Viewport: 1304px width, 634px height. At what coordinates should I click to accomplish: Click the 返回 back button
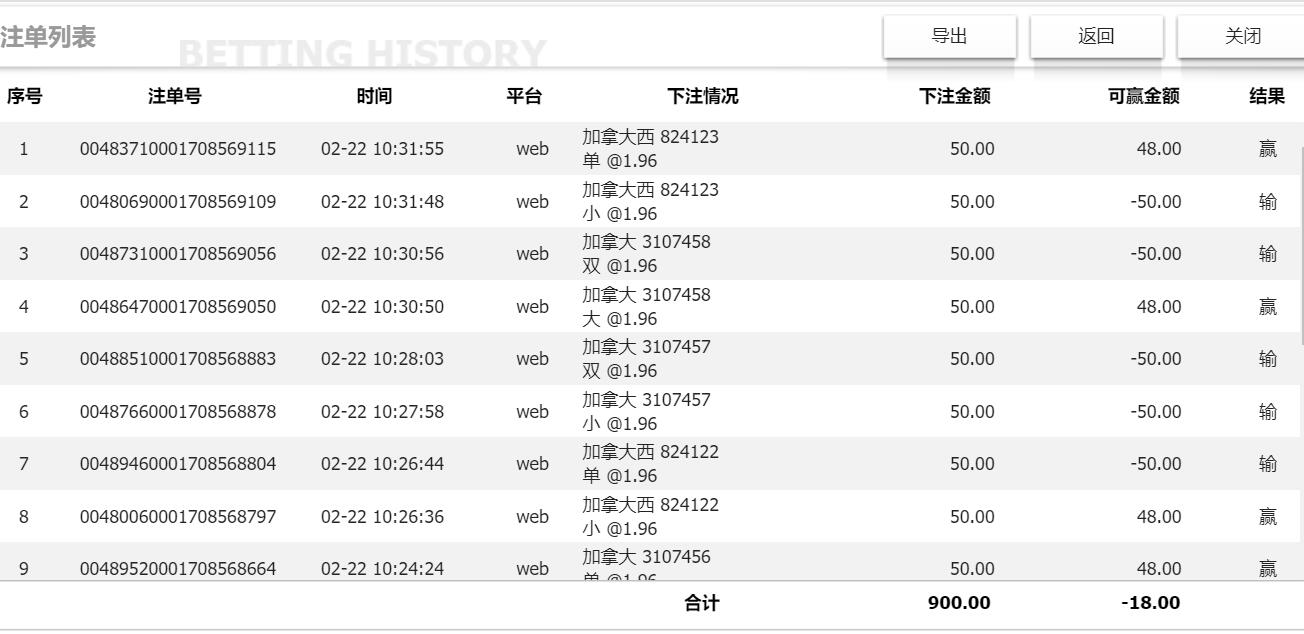pos(1096,37)
